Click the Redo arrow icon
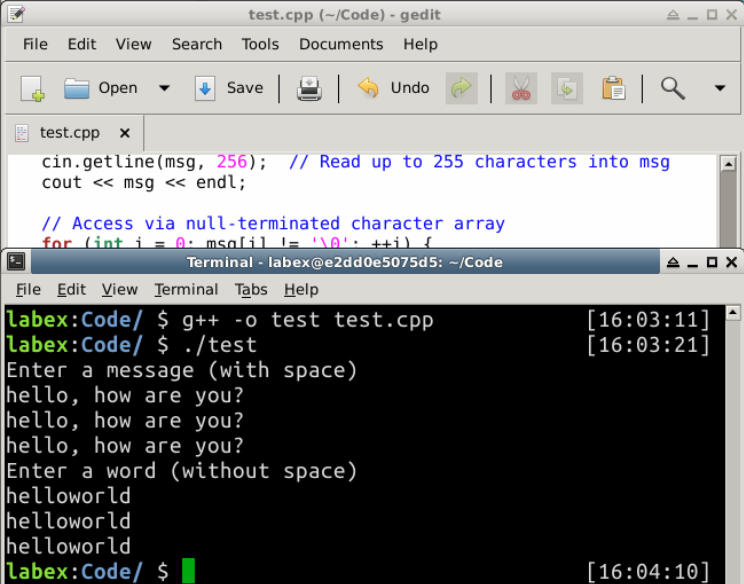This screenshot has height=584, width=744. [461, 88]
